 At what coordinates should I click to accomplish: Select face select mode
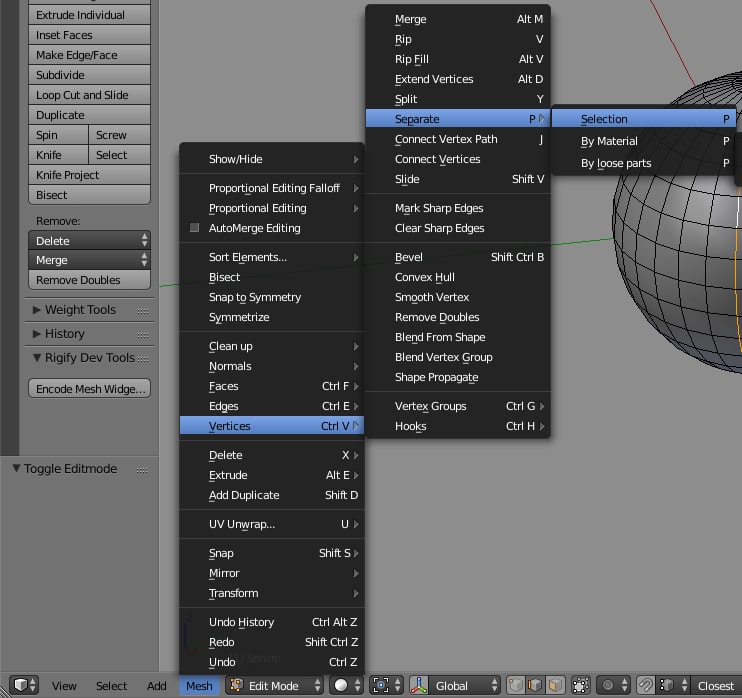556,685
